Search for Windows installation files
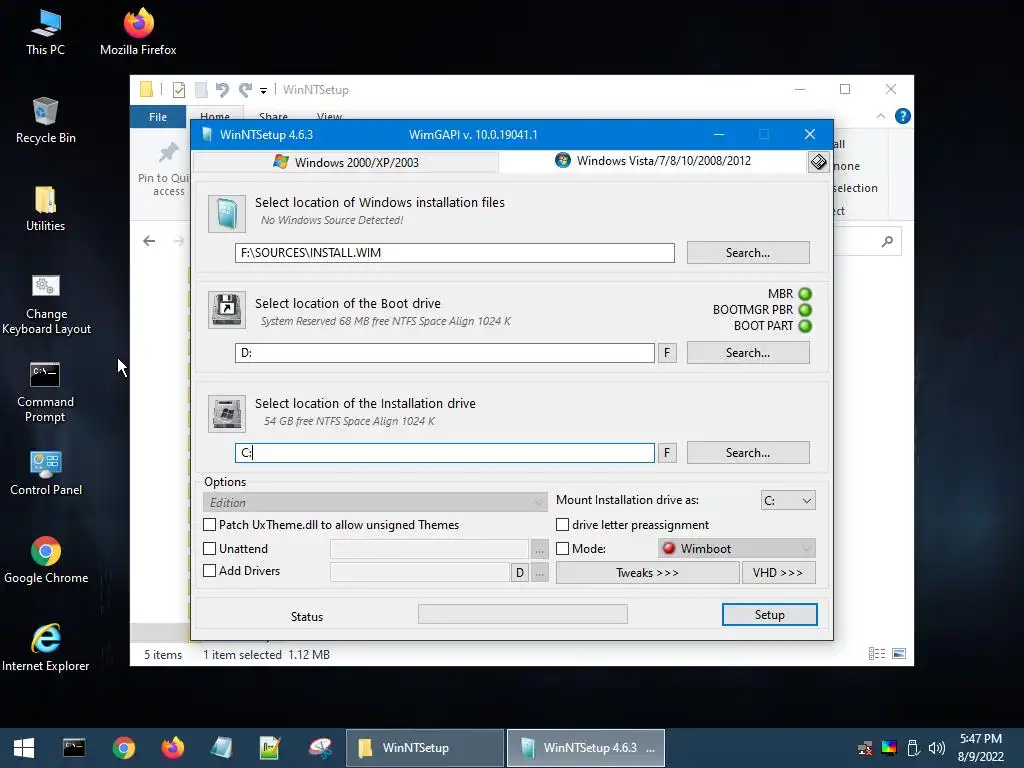Image resolution: width=1024 pixels, height=768 pixels. (x=748, y=253)
